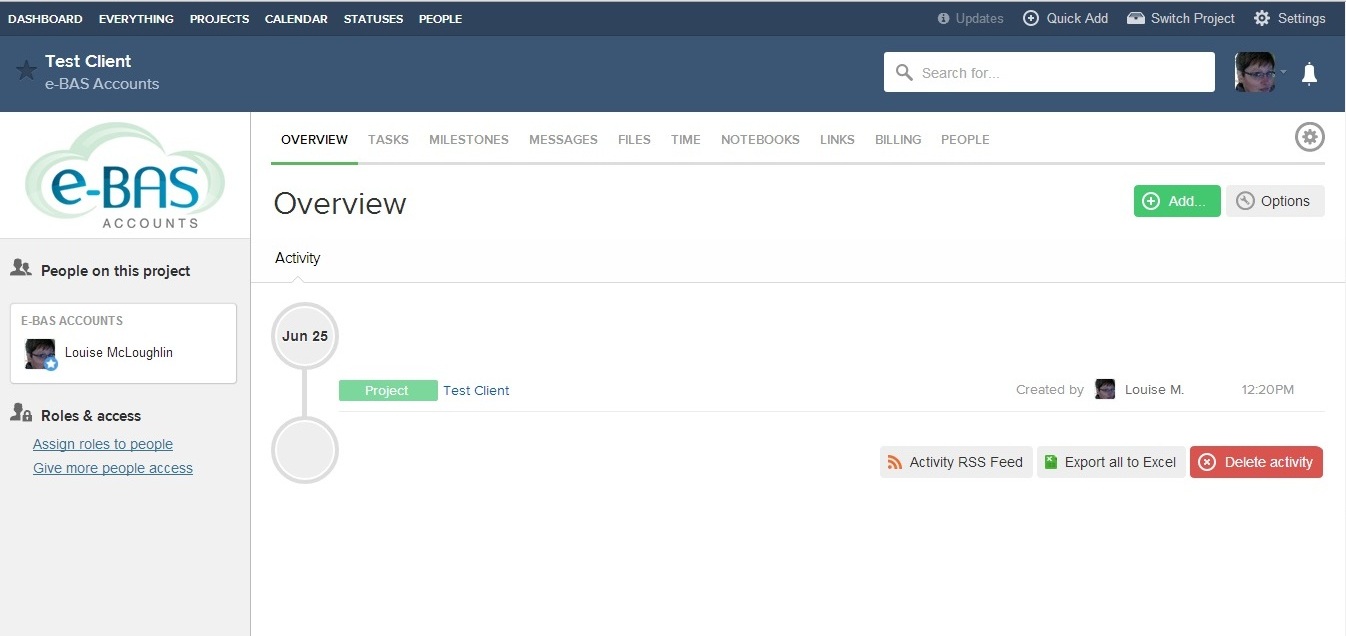Click the green Project label tag

pos(388,391)
